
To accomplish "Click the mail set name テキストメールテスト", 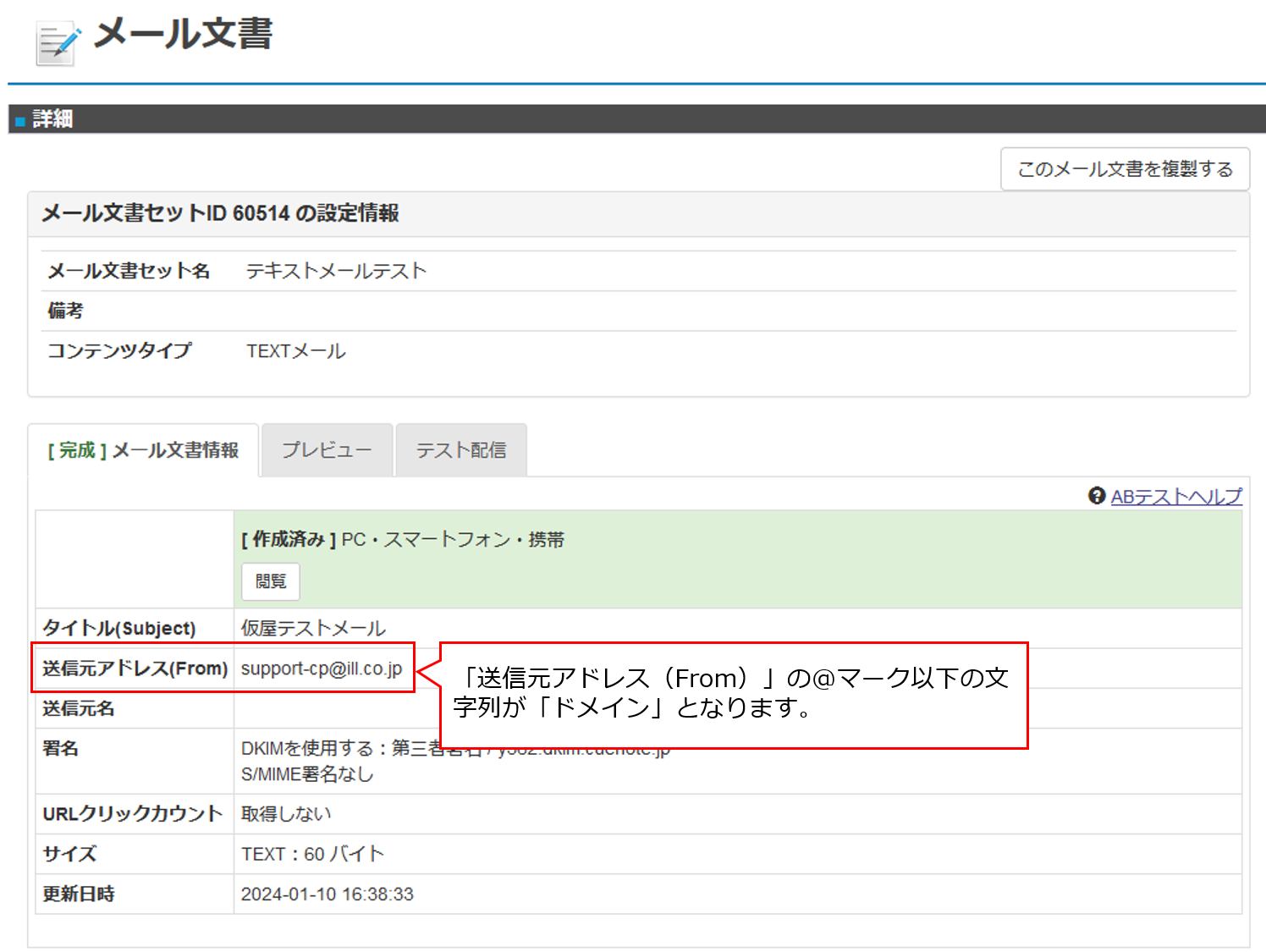I will coord(334,271).
